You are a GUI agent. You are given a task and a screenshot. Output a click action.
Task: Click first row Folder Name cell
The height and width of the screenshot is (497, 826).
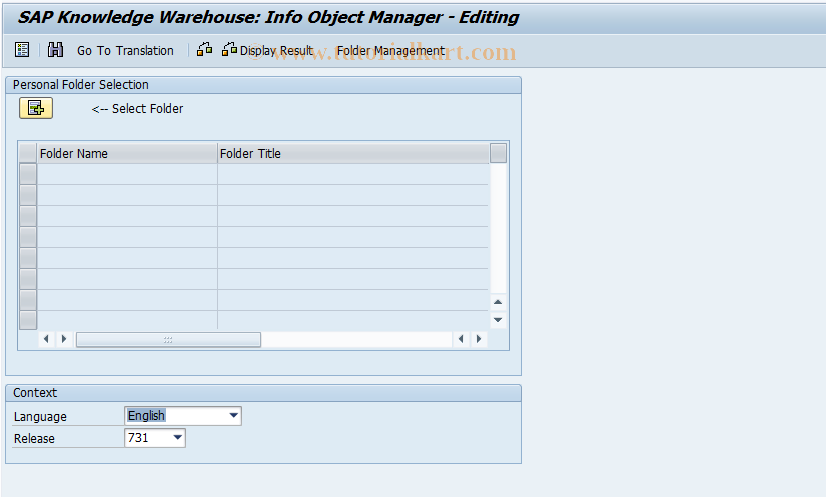(x=127, y=174)
